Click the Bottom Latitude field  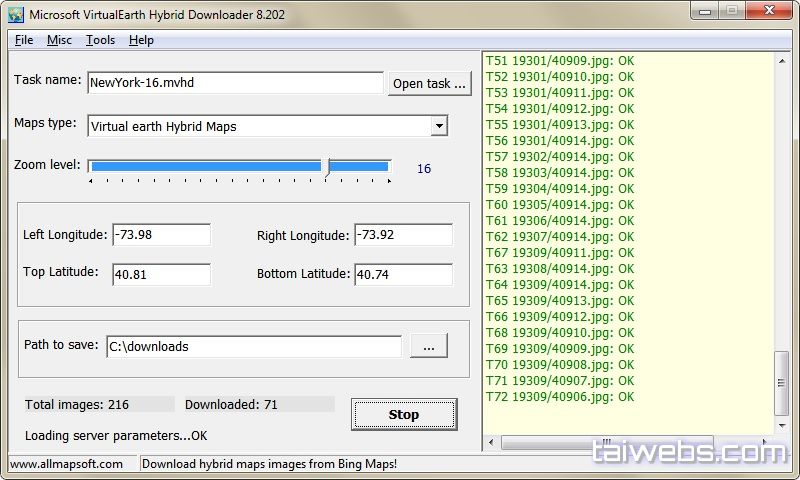(x=403, y=275)
